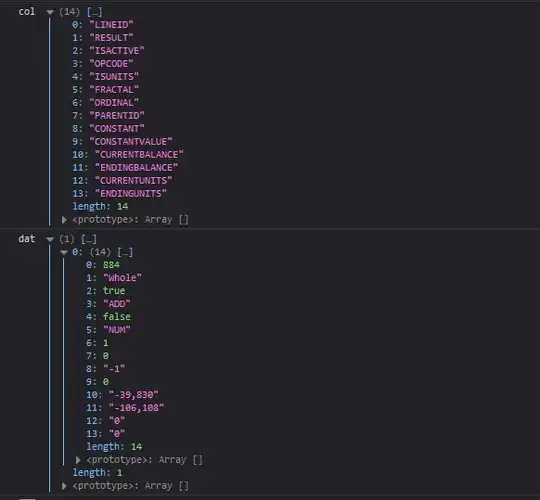Image resolution: width=540 pixels, height=500 pixels.
Task: Click the col variable name
Action: 27,12
